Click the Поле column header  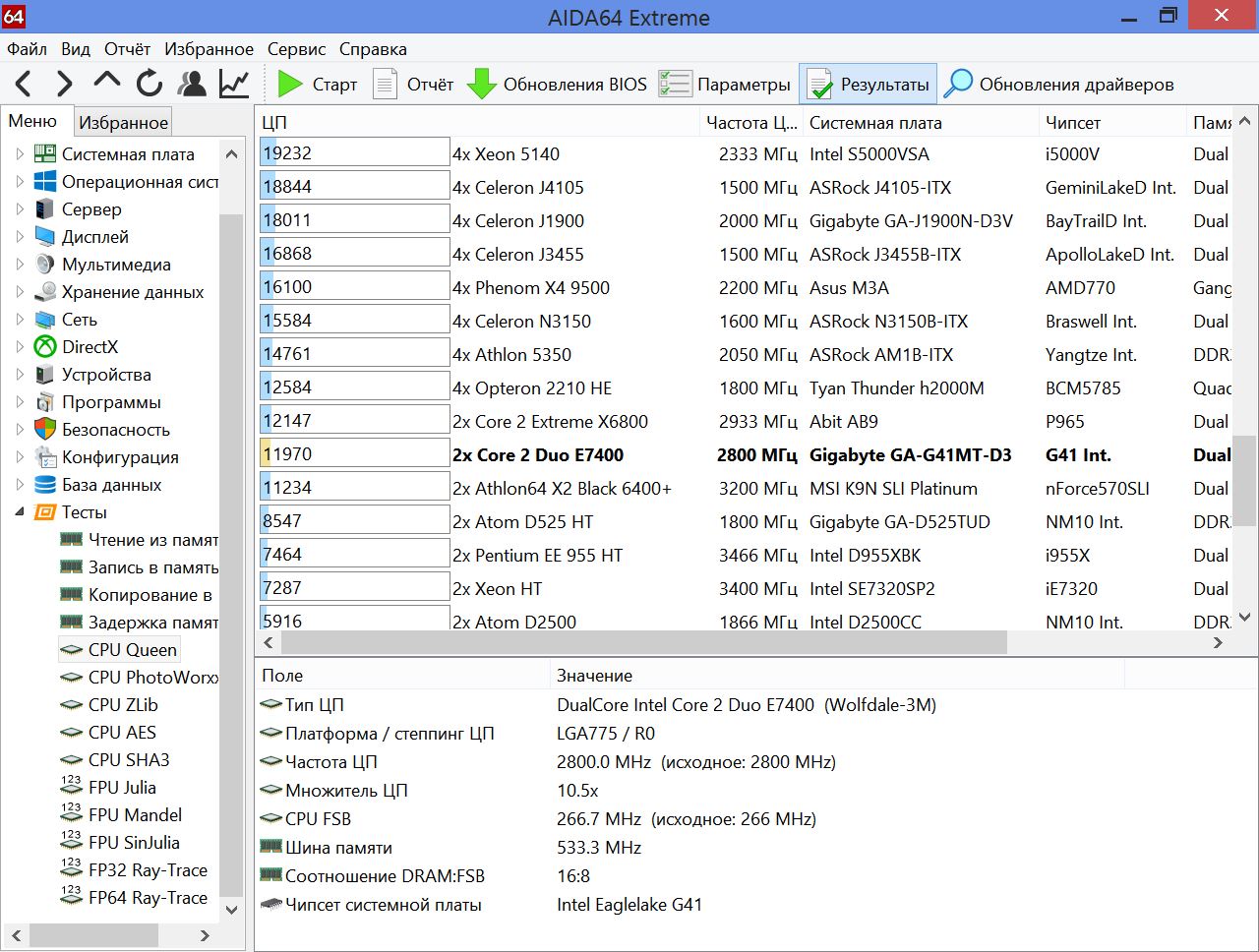(x=402, y=676)
